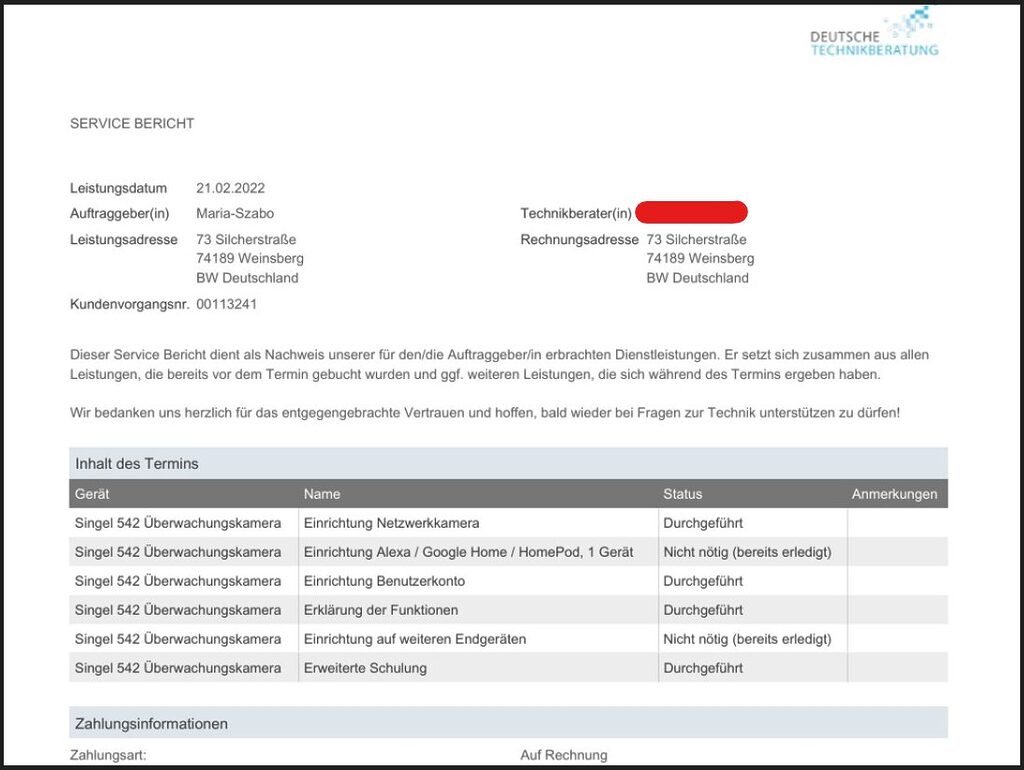Click BW Deutschland under Leistungsadresse

(x=247, y=278)
